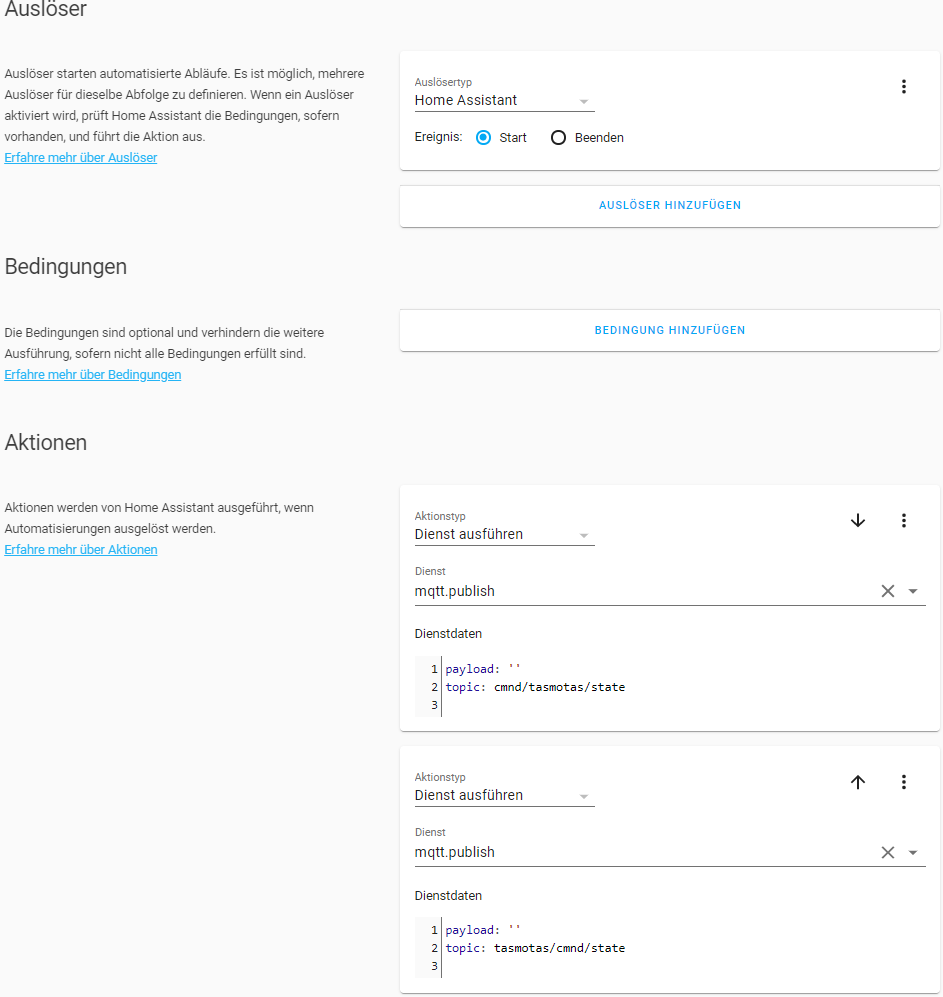Move the second action up with arrow
Image resolution: width=943 pixels, height=997 pixels.
click(x=857, y=782)
